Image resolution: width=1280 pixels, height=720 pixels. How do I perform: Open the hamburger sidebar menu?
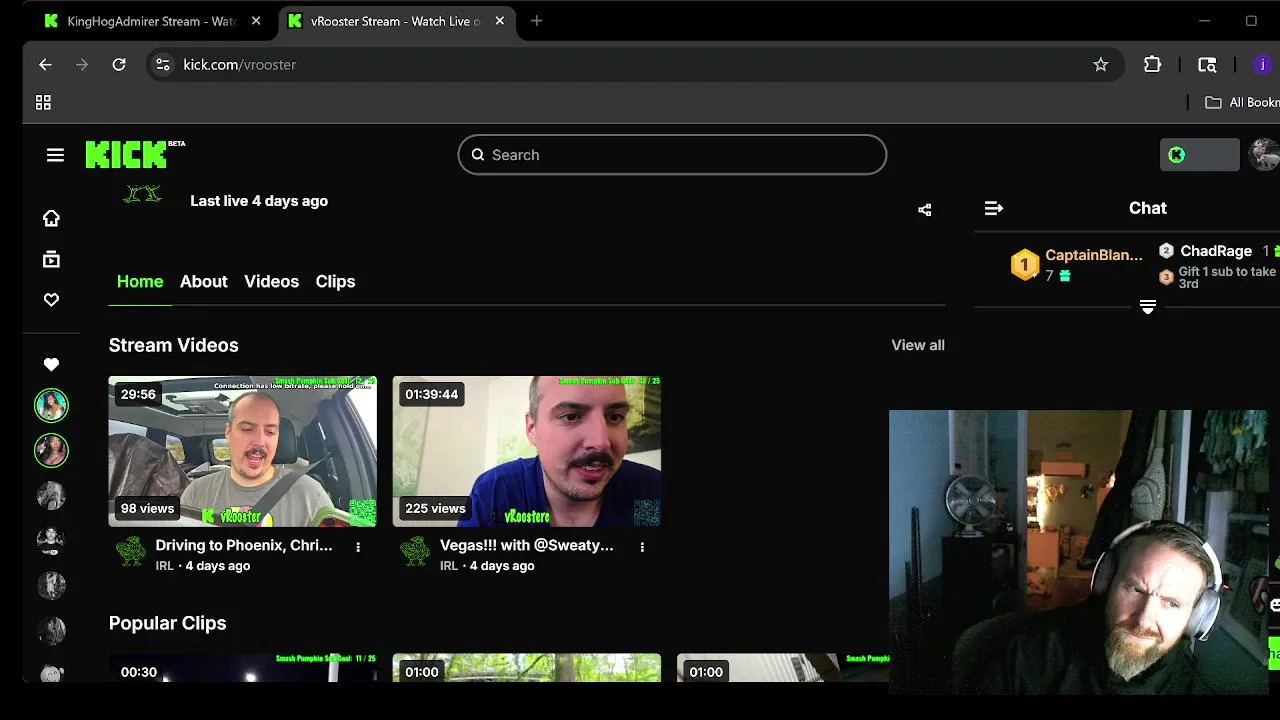55,155
